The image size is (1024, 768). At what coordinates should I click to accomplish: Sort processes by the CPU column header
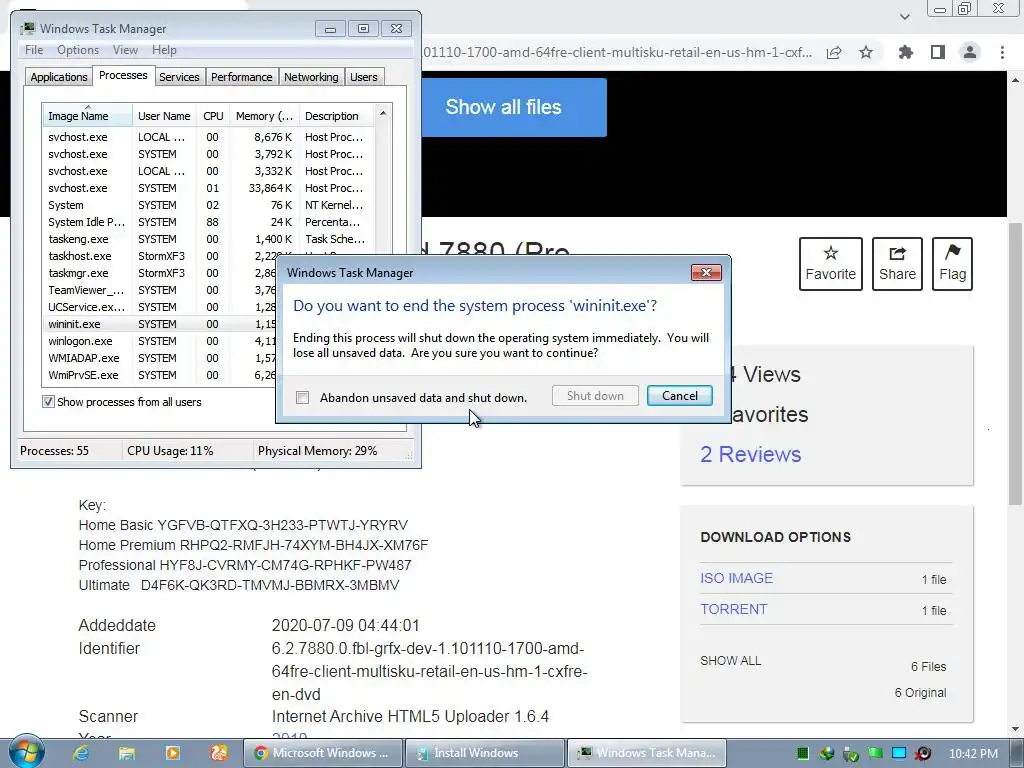coord(213,116)
